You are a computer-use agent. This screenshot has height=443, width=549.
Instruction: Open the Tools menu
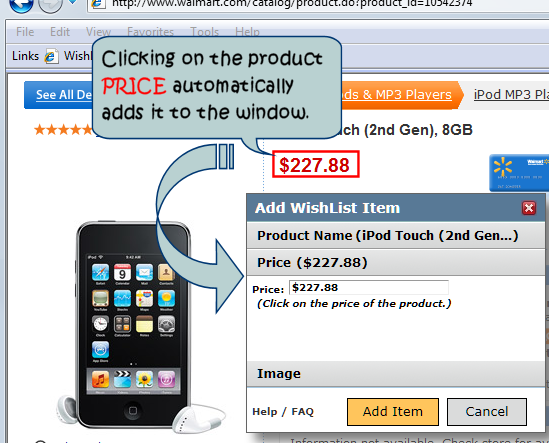(x=204, y=32)
